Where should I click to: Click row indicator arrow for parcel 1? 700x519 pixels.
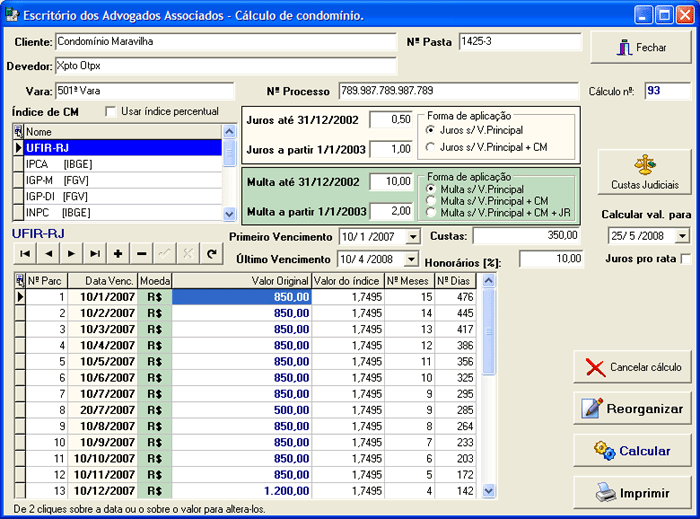click(20, 297)
